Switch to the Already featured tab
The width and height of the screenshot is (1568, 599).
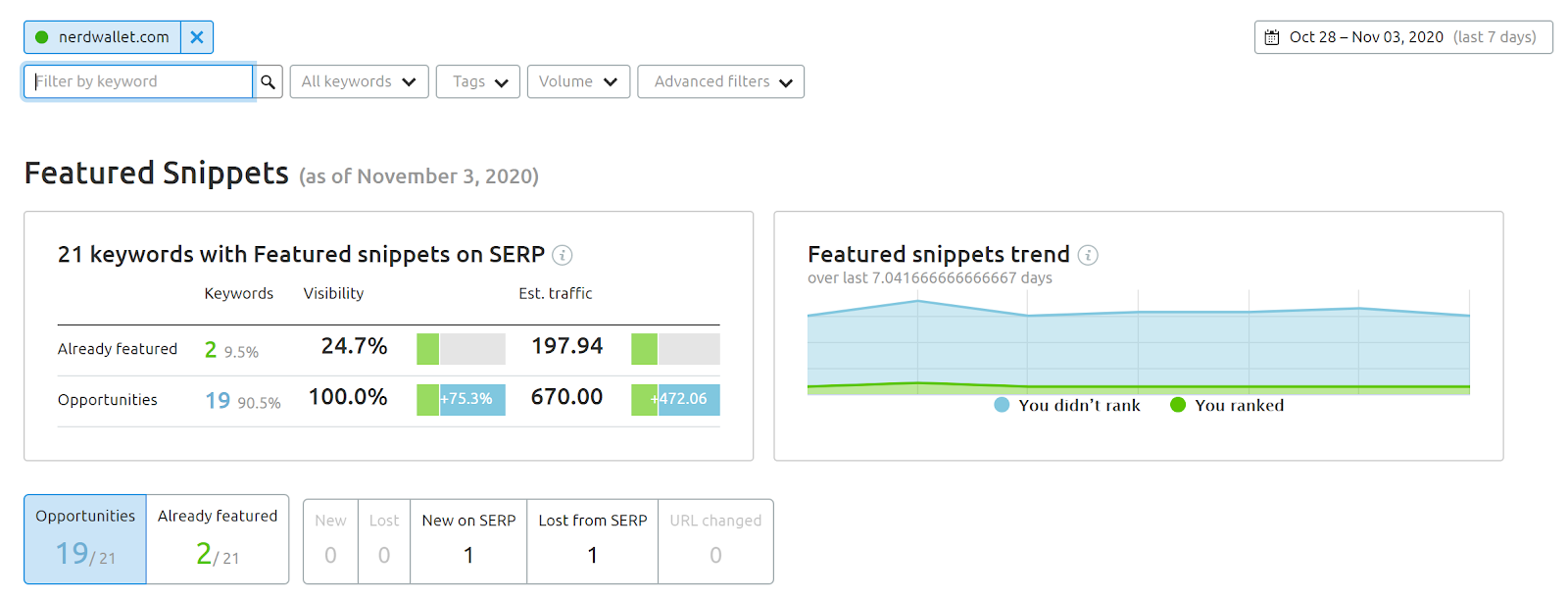pyautogui.click(x=218, y=539)
